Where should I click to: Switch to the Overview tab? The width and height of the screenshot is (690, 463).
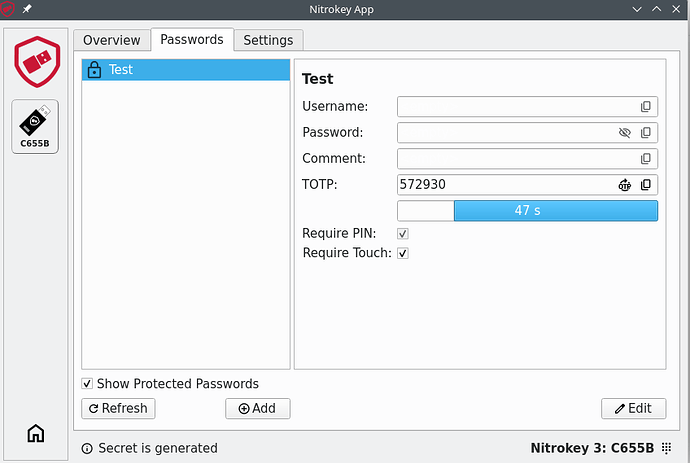point(112,40)
